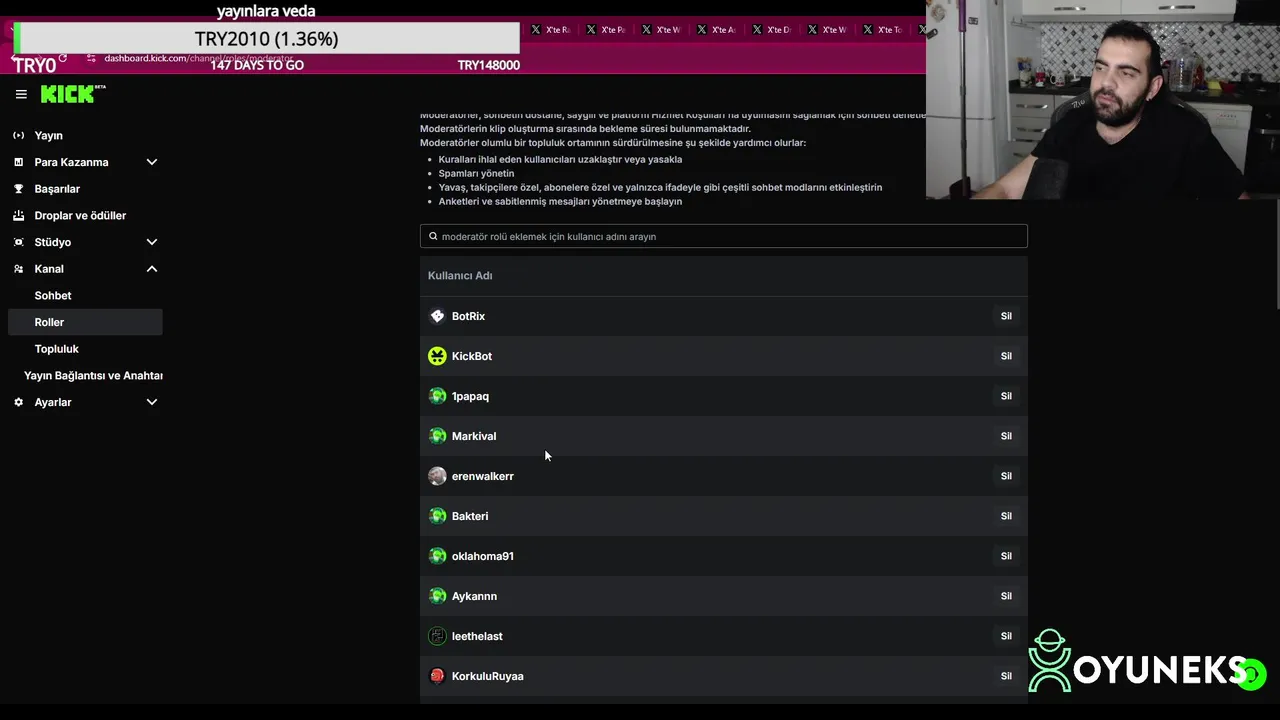1280x720 pixels.
Task: Click the KICK logo
Action: (x=73, y=94)
